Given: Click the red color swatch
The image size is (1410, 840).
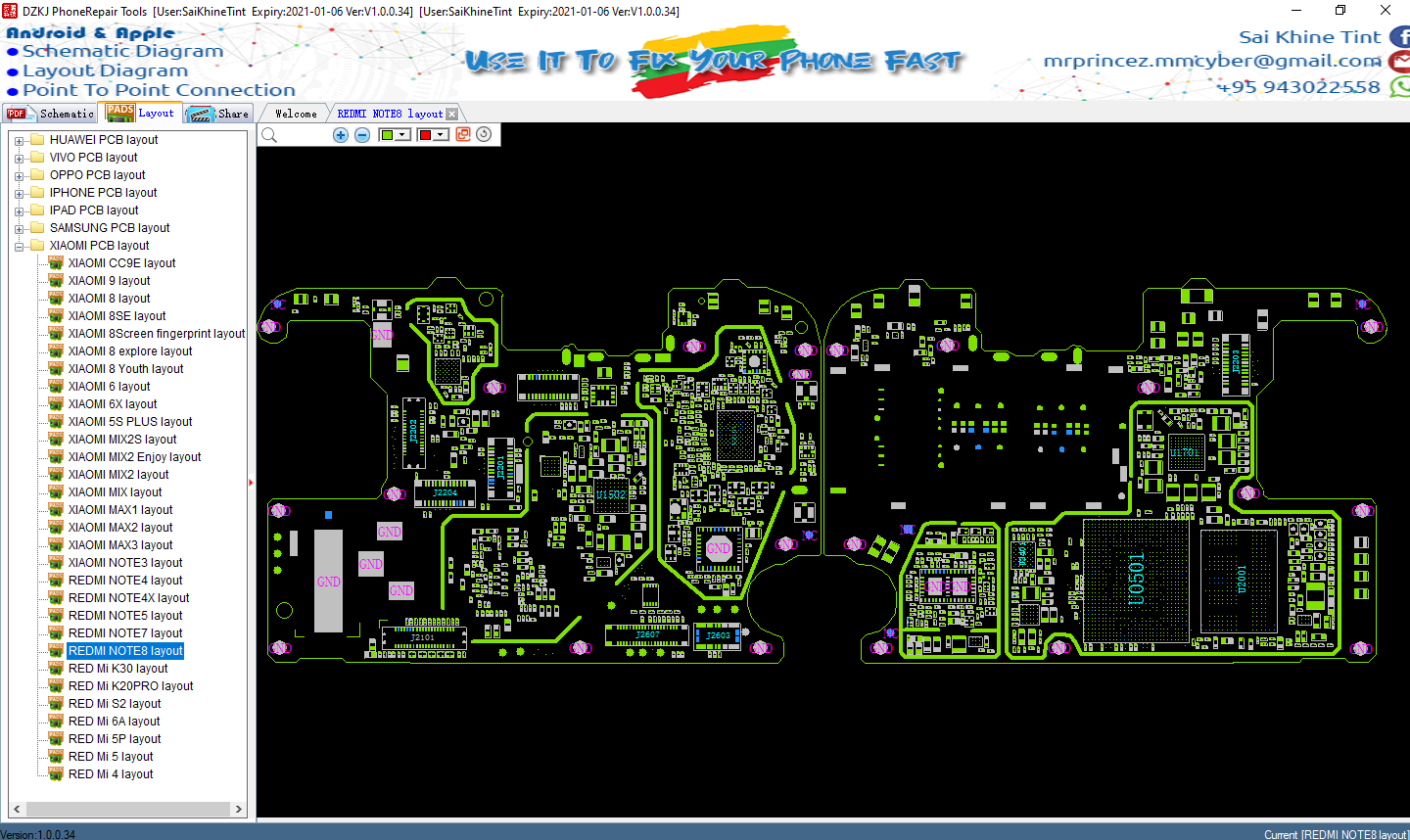Looking at the screenshot, I should click(425, 135).
